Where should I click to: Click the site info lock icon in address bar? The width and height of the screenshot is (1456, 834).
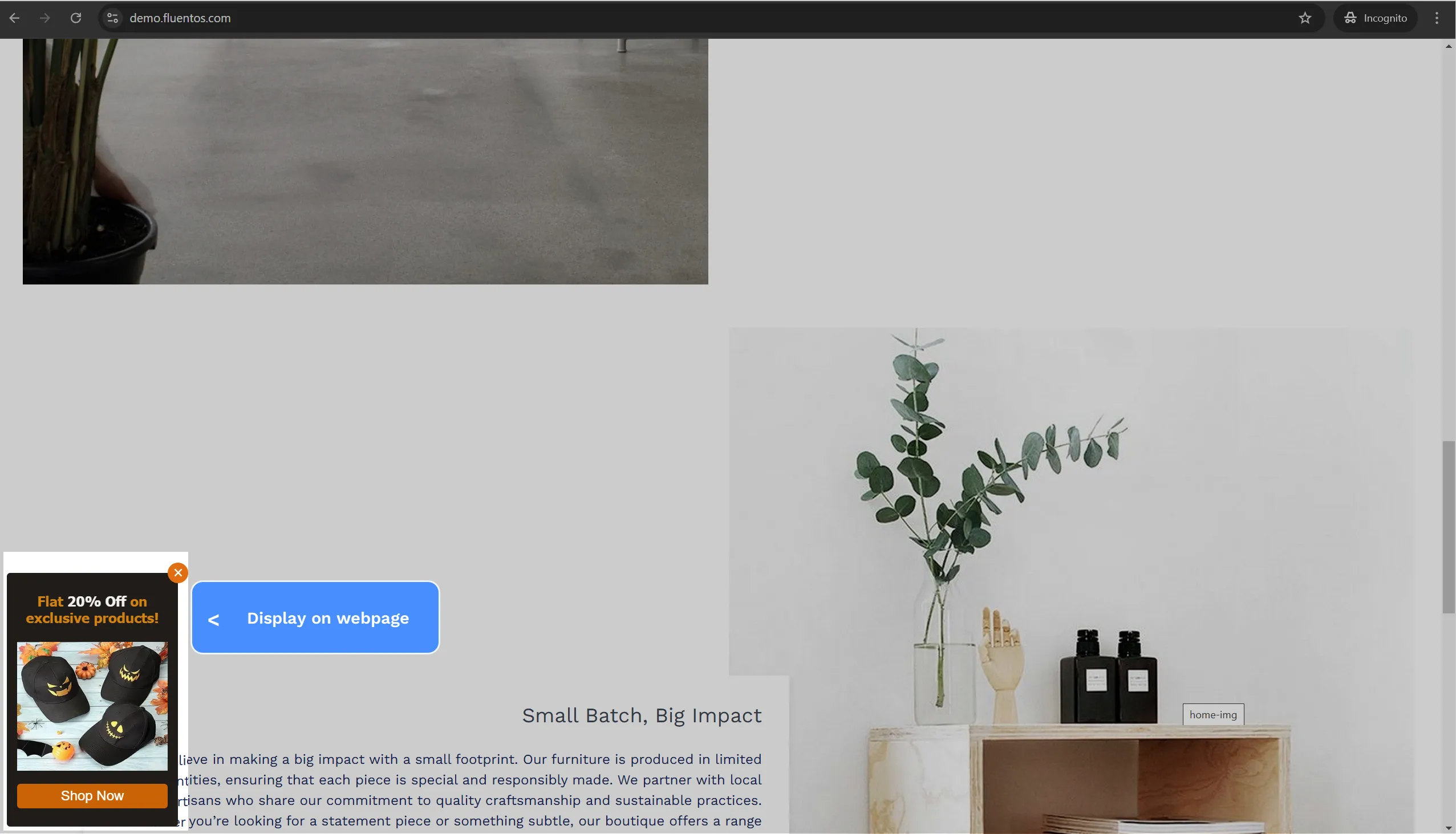[112, 18]
